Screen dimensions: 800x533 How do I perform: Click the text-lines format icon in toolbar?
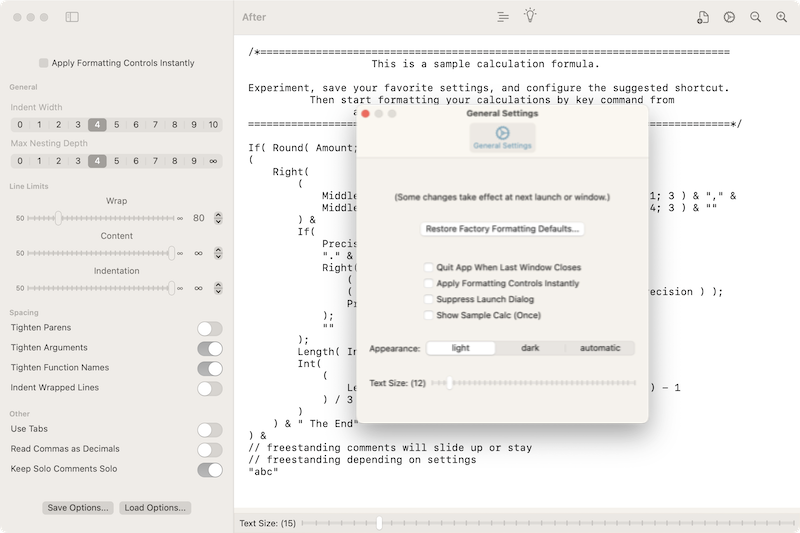(503, 17)
